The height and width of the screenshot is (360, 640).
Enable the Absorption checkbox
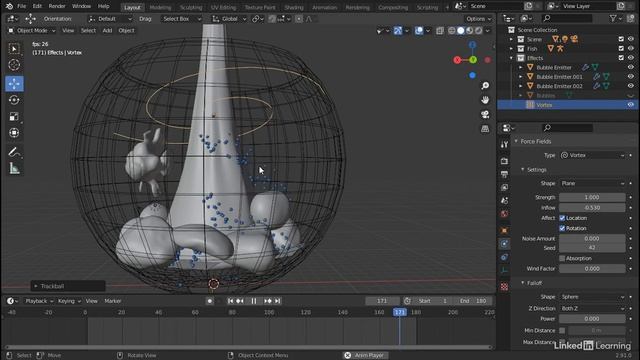point(562,258)
